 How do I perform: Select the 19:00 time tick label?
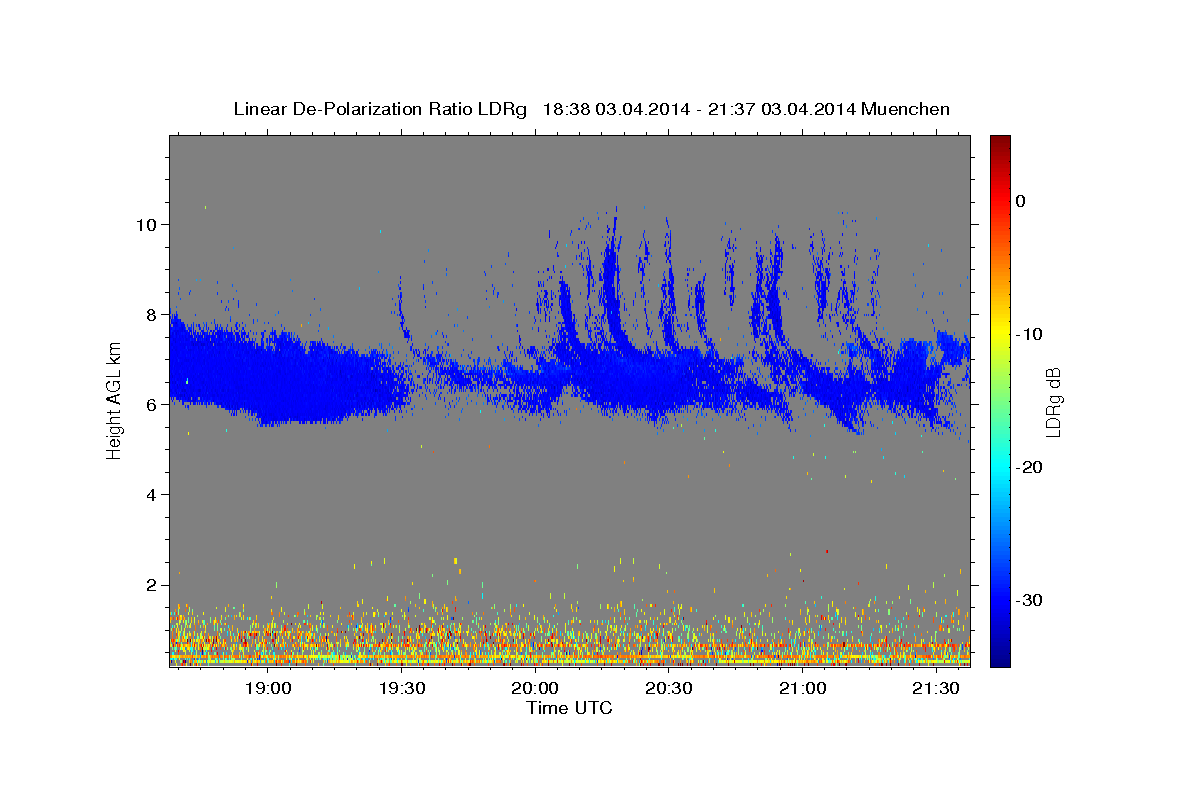[x=267, y=689]
